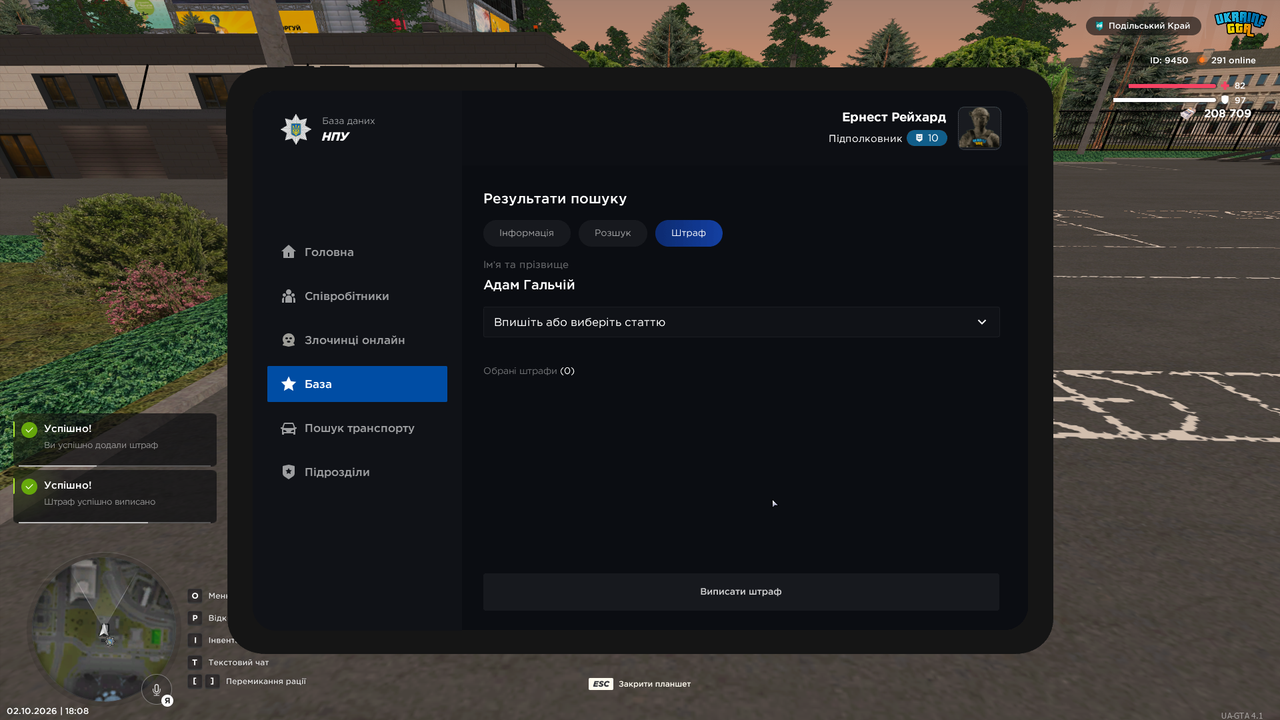Select the Штраф tab

(x=689, y=233)
